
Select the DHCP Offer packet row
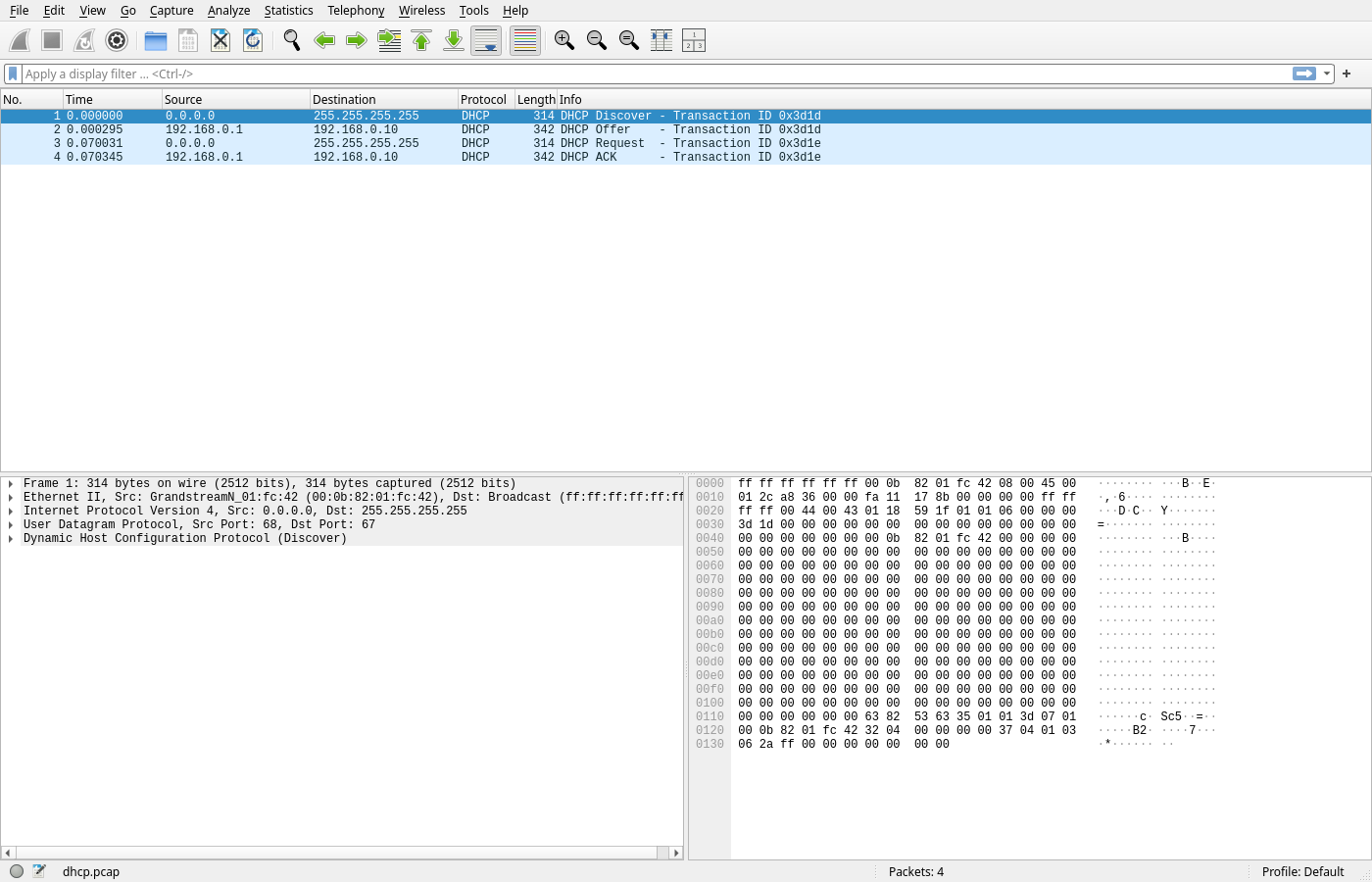pyautogui.click(x=685, y=129)
